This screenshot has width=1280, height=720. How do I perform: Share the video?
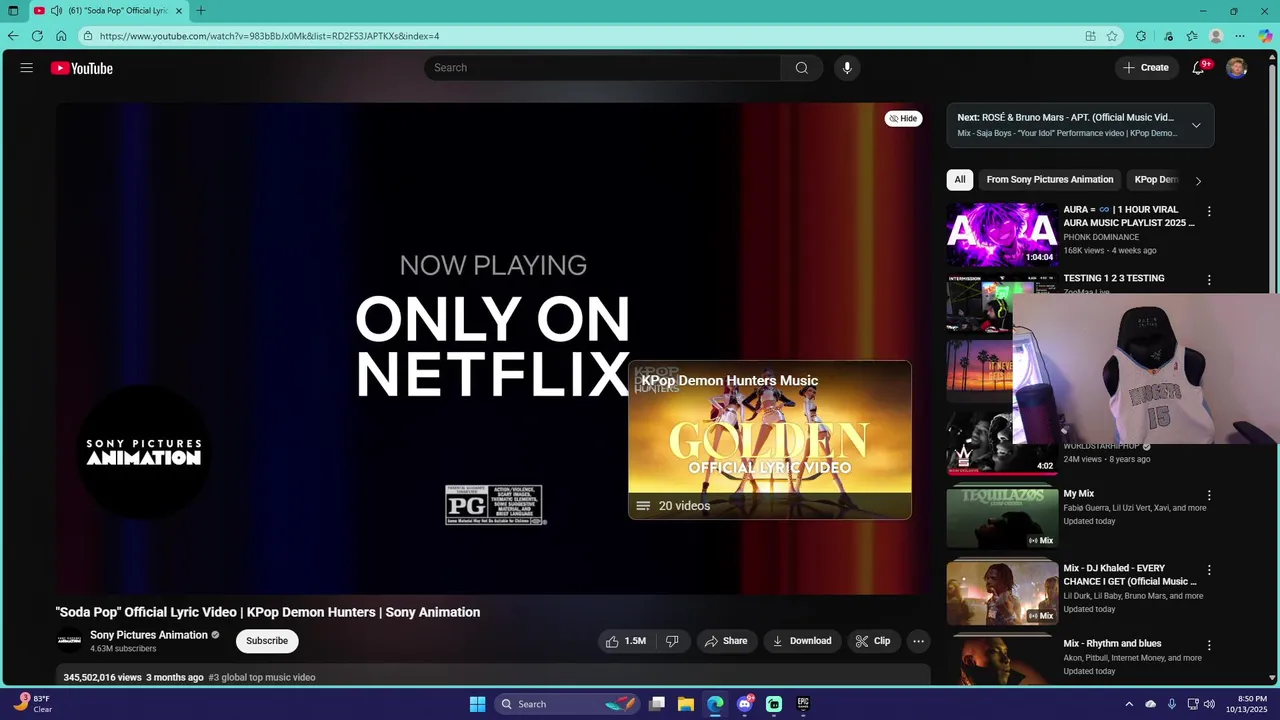tap(726, 641)
